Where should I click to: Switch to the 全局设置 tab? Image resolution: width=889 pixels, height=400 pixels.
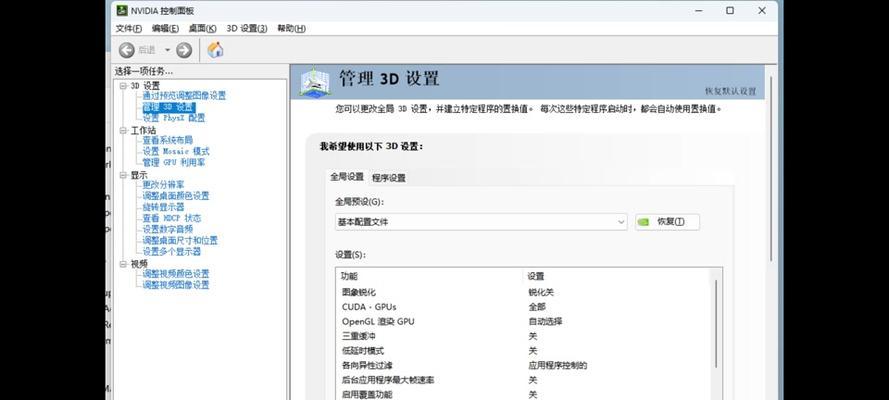pos(346,177)
